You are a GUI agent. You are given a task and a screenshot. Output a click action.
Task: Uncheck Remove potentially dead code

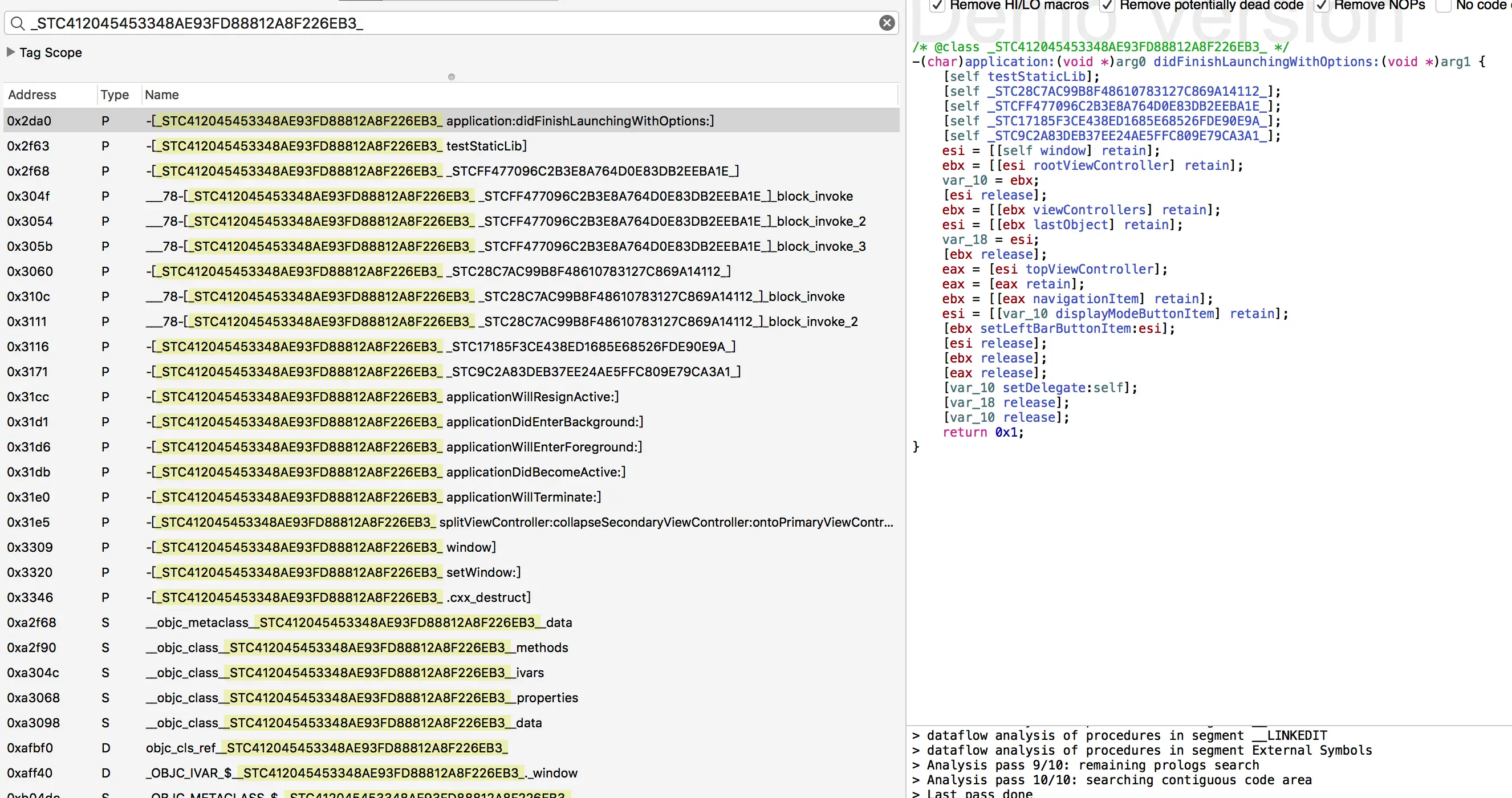pos(1107,6)
